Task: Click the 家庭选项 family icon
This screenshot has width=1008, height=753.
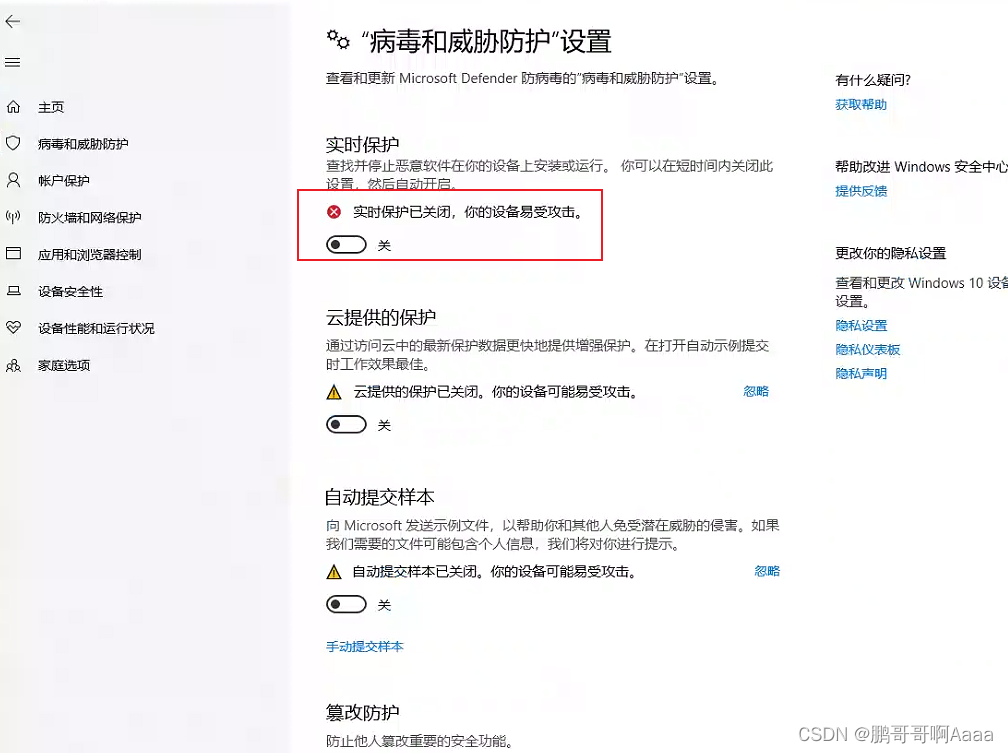Action: point(12,364)
